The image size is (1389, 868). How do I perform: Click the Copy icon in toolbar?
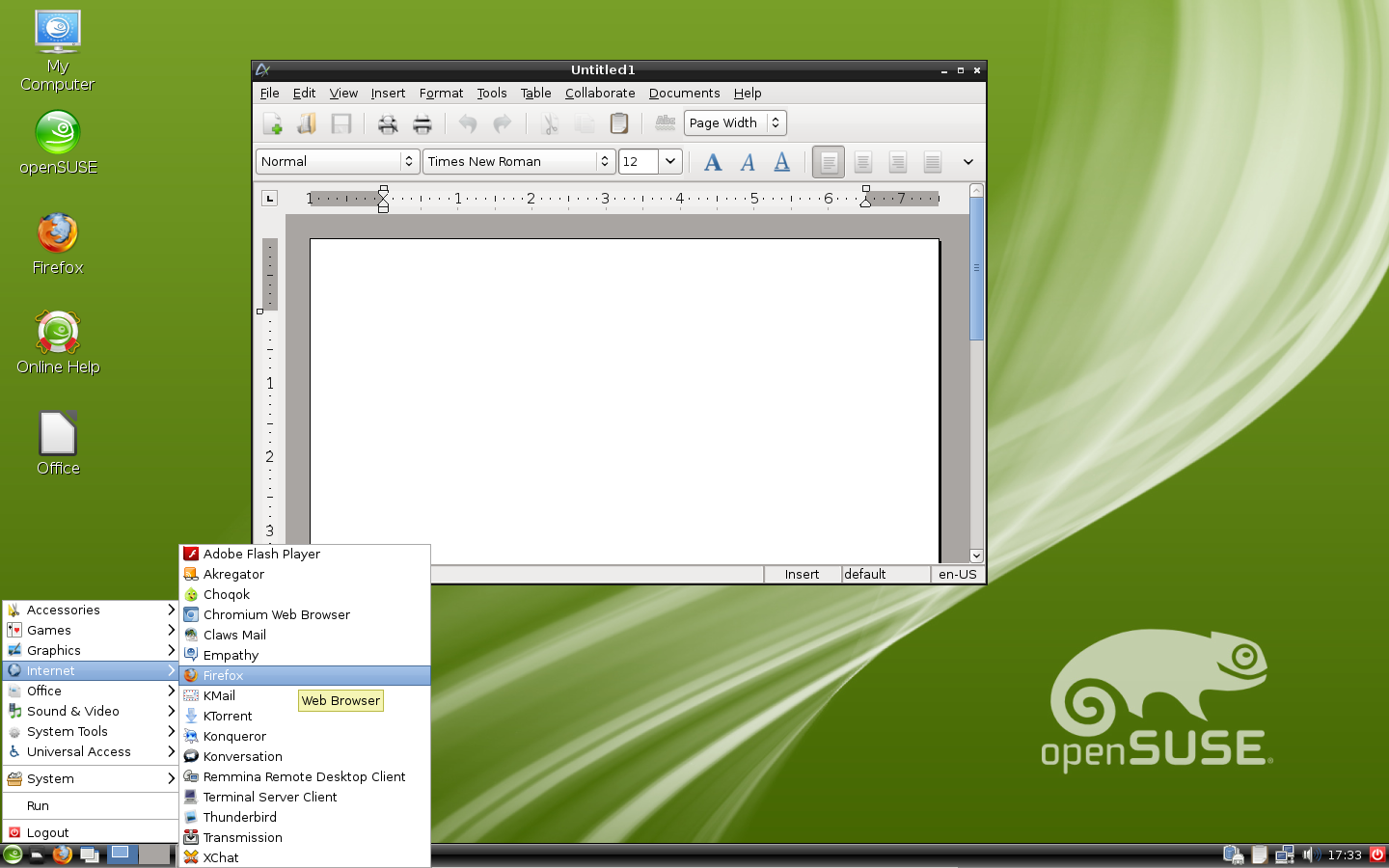point(585,123)
